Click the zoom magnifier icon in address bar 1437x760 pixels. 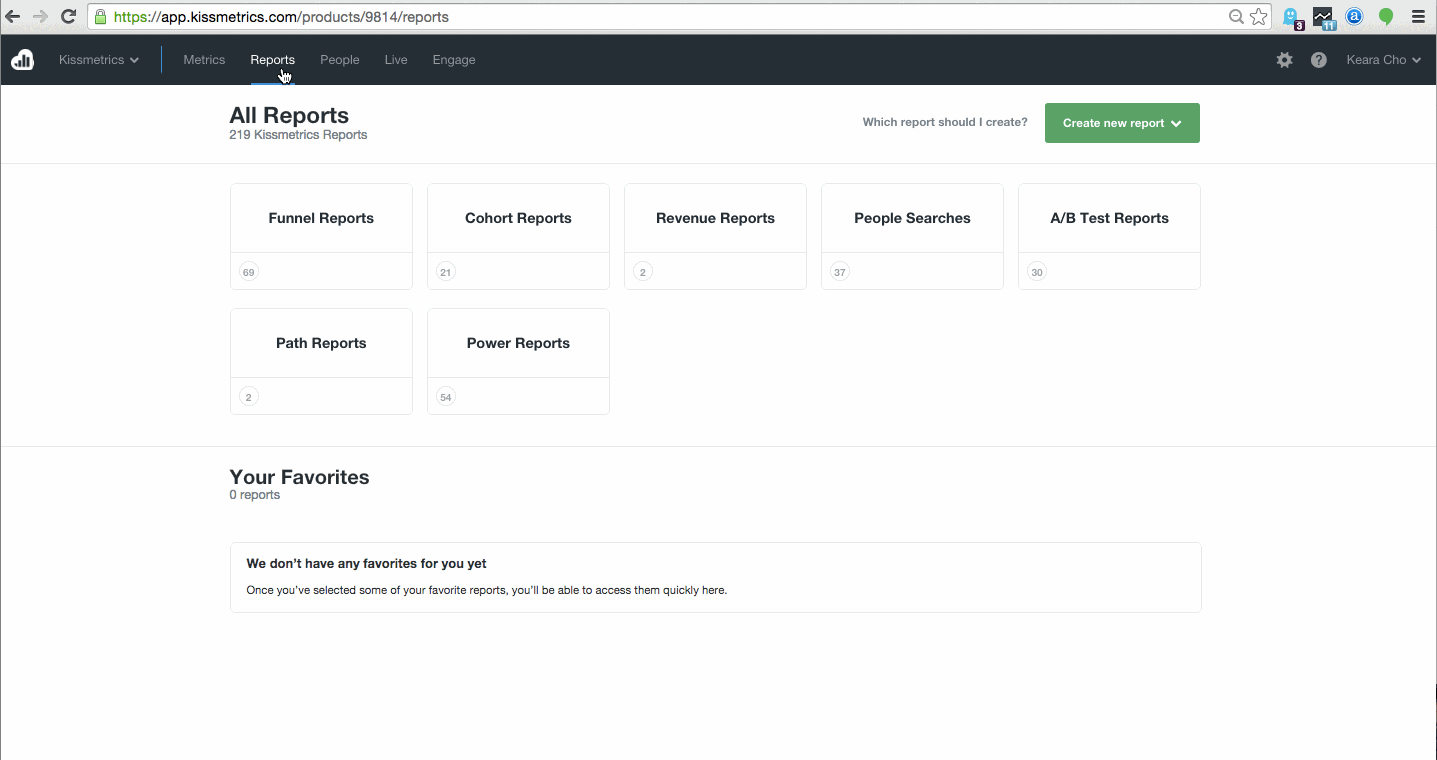pyautogui.click(x=1237, y=17)
